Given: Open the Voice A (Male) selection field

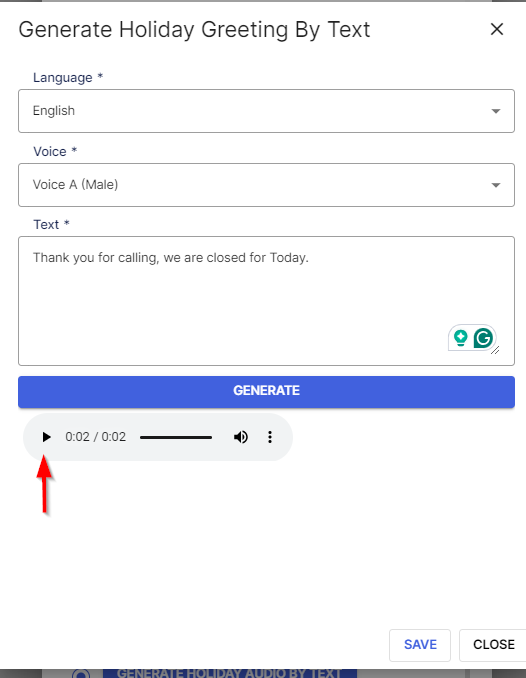Looking at the screenshot, I should (266, 185).
